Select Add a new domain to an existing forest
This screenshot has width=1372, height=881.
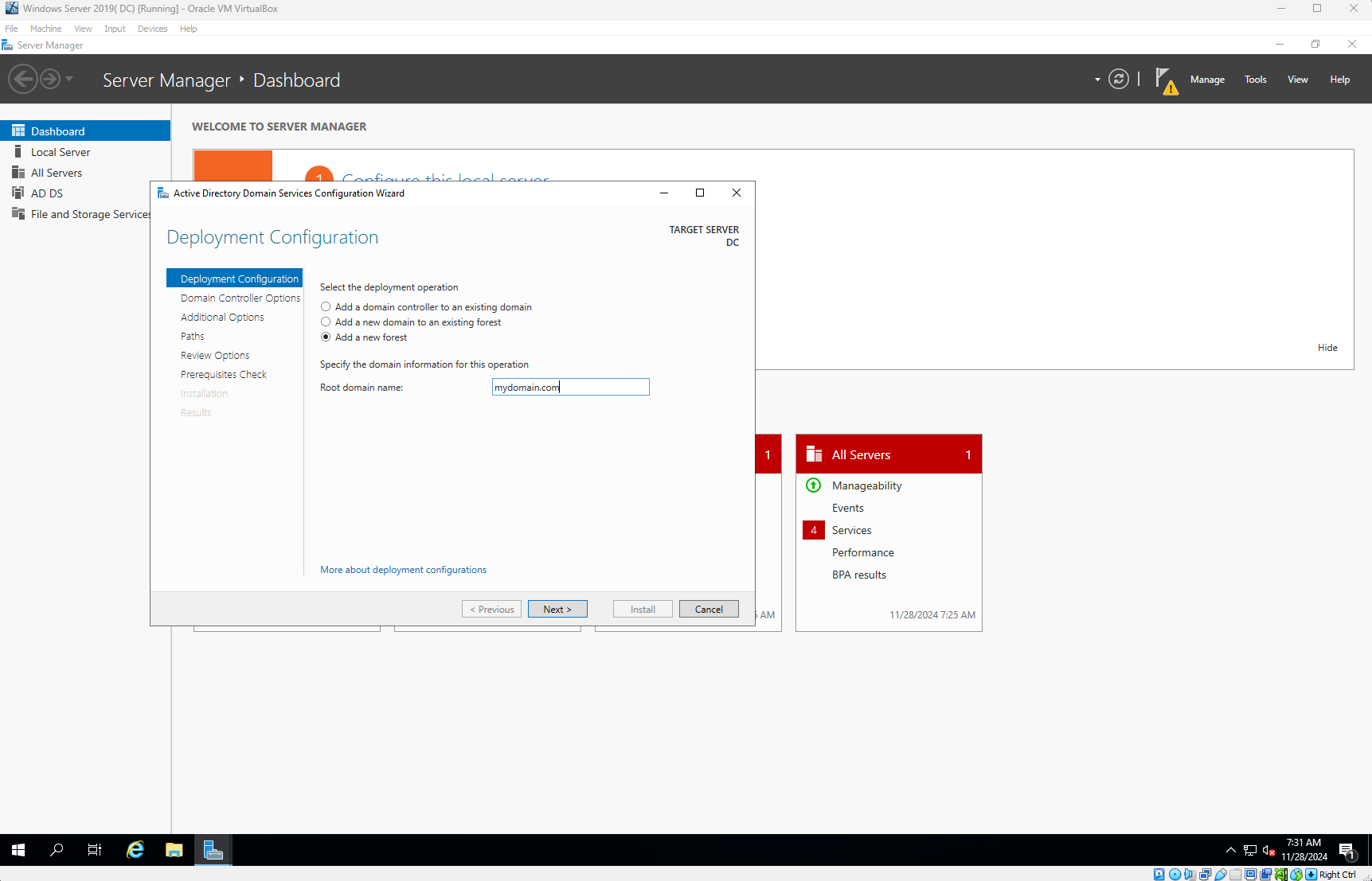[x=411, y=322]
